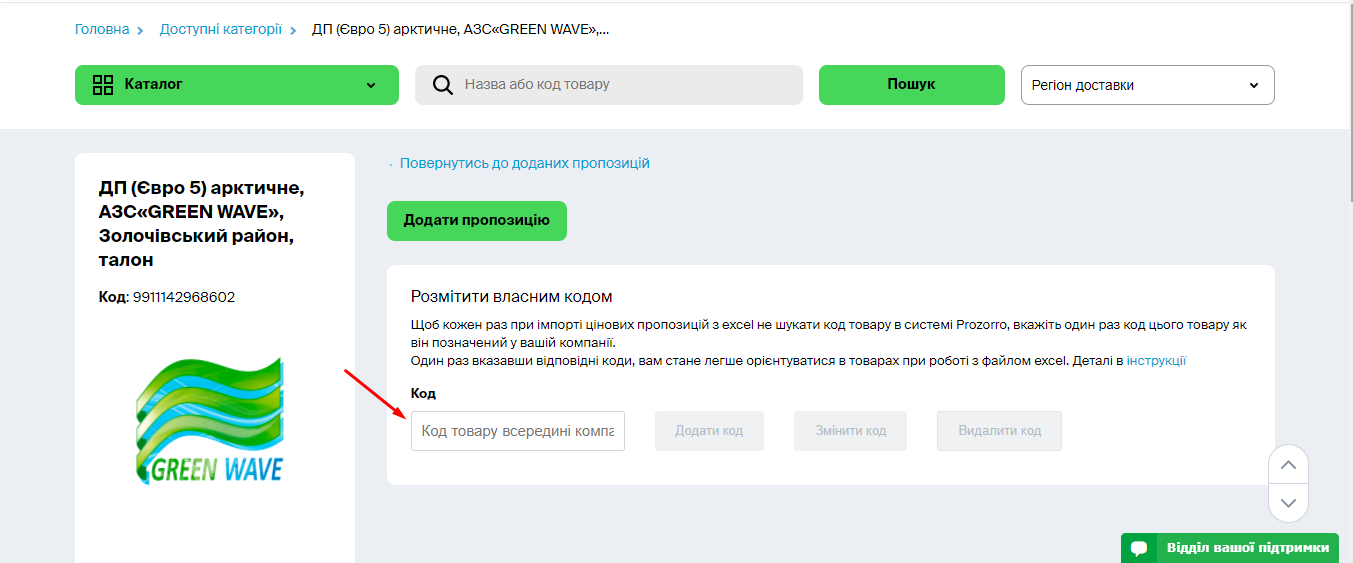Open the інструкції link
The width and height of the screenshot is (1353, 563).
click(1156, 360)
